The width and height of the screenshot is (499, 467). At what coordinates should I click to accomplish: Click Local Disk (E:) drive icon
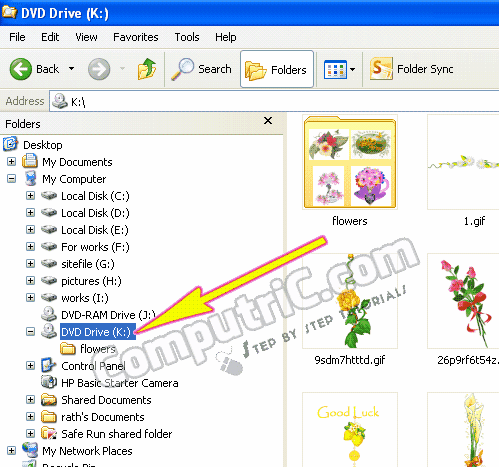point(49,230)
